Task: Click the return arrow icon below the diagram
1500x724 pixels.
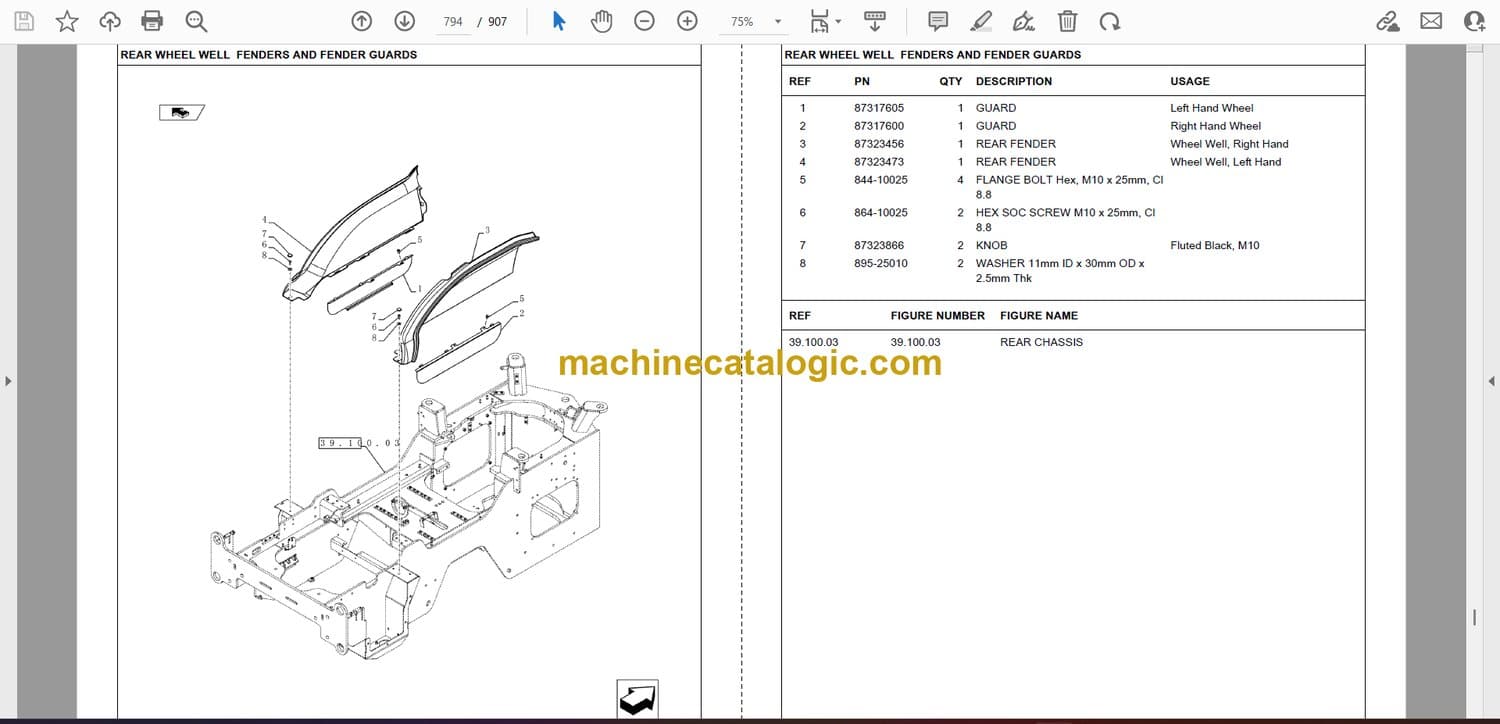Action: tap(637, 699)
